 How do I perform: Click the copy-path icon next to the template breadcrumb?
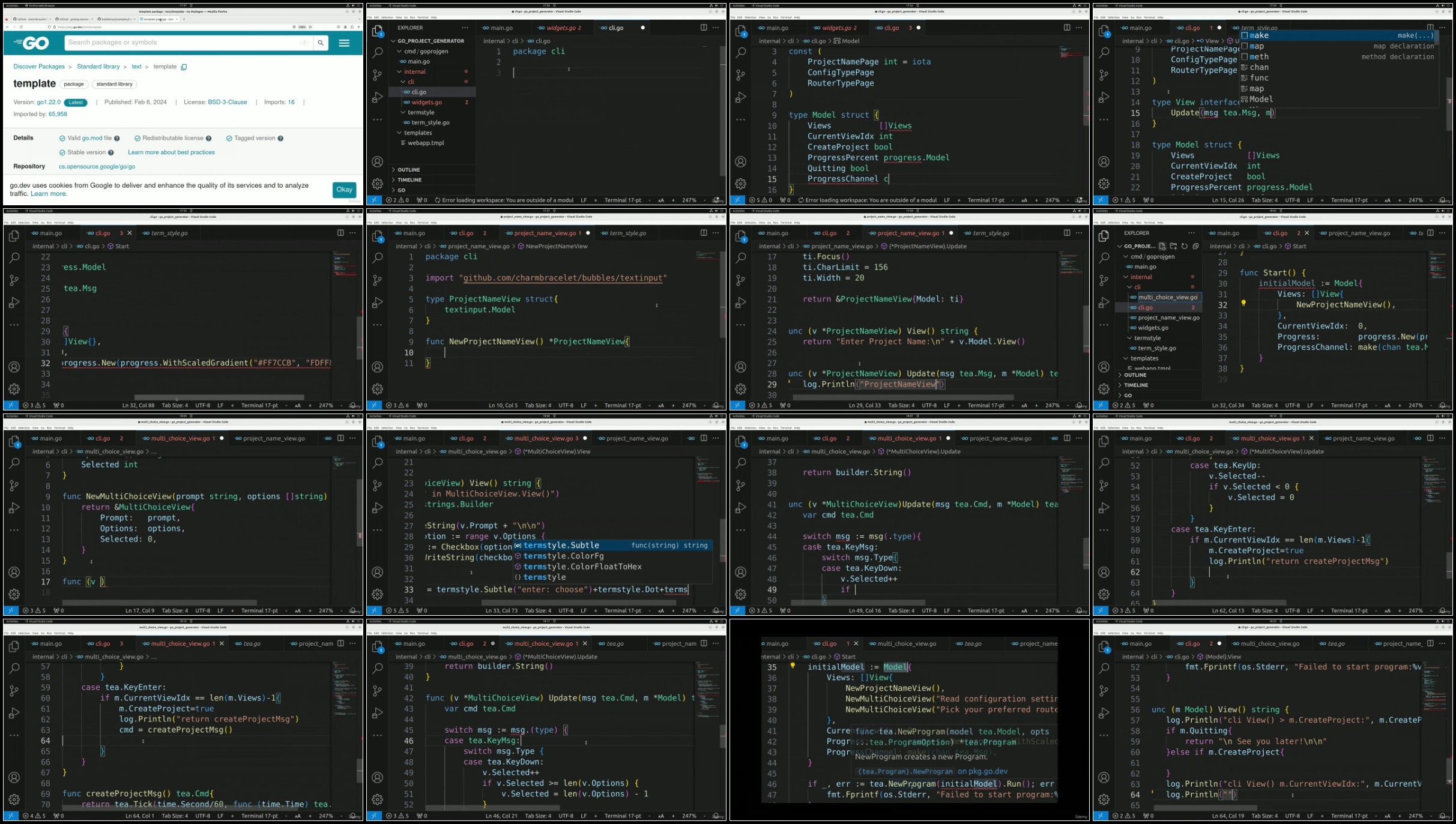[x=184, y=67]
